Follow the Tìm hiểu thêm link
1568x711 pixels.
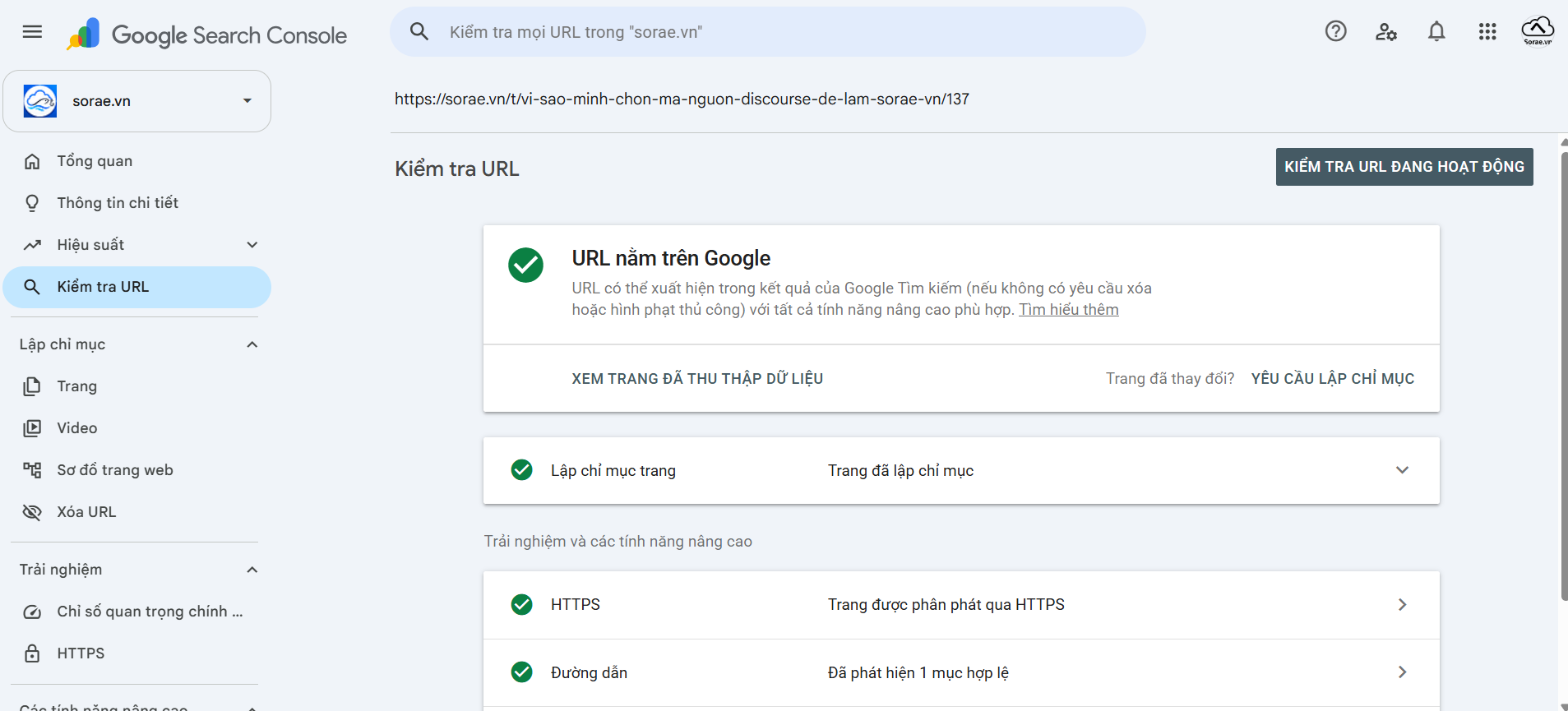click(1069, 309)
